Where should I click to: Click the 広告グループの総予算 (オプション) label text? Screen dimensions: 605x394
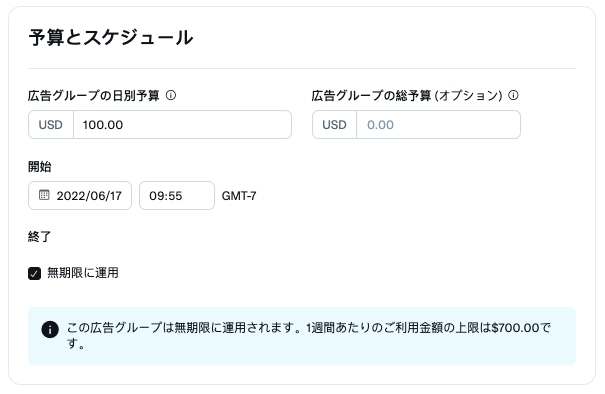407,95
